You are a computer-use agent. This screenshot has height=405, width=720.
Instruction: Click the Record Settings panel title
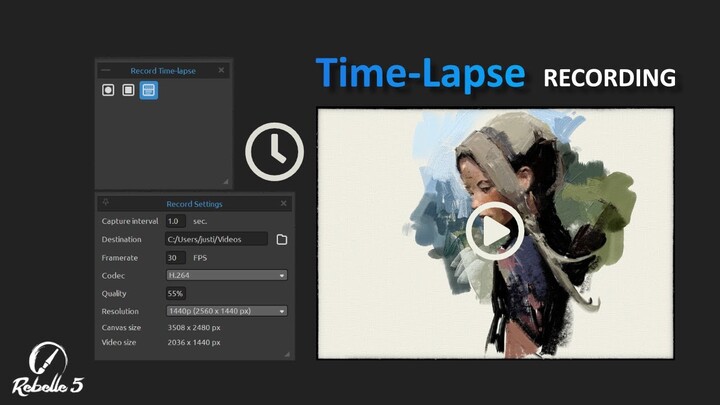pos(194,204)
